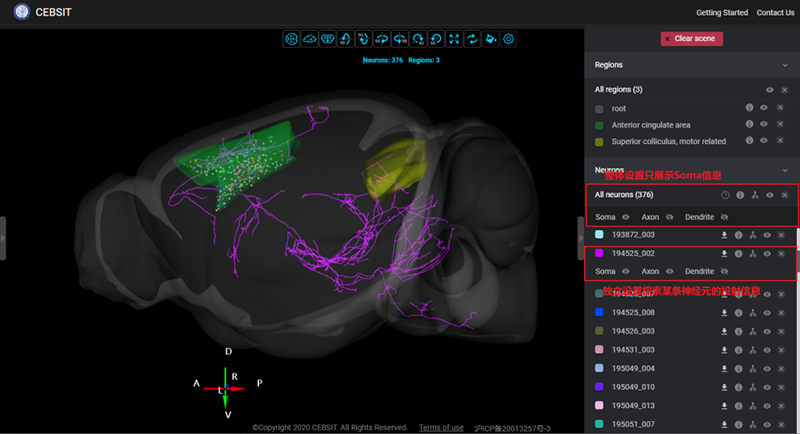Open the tree structure icon for neuron 195049_004
Image resolution: width=800 pixels, height=434 pixels.
click(753, 369)
